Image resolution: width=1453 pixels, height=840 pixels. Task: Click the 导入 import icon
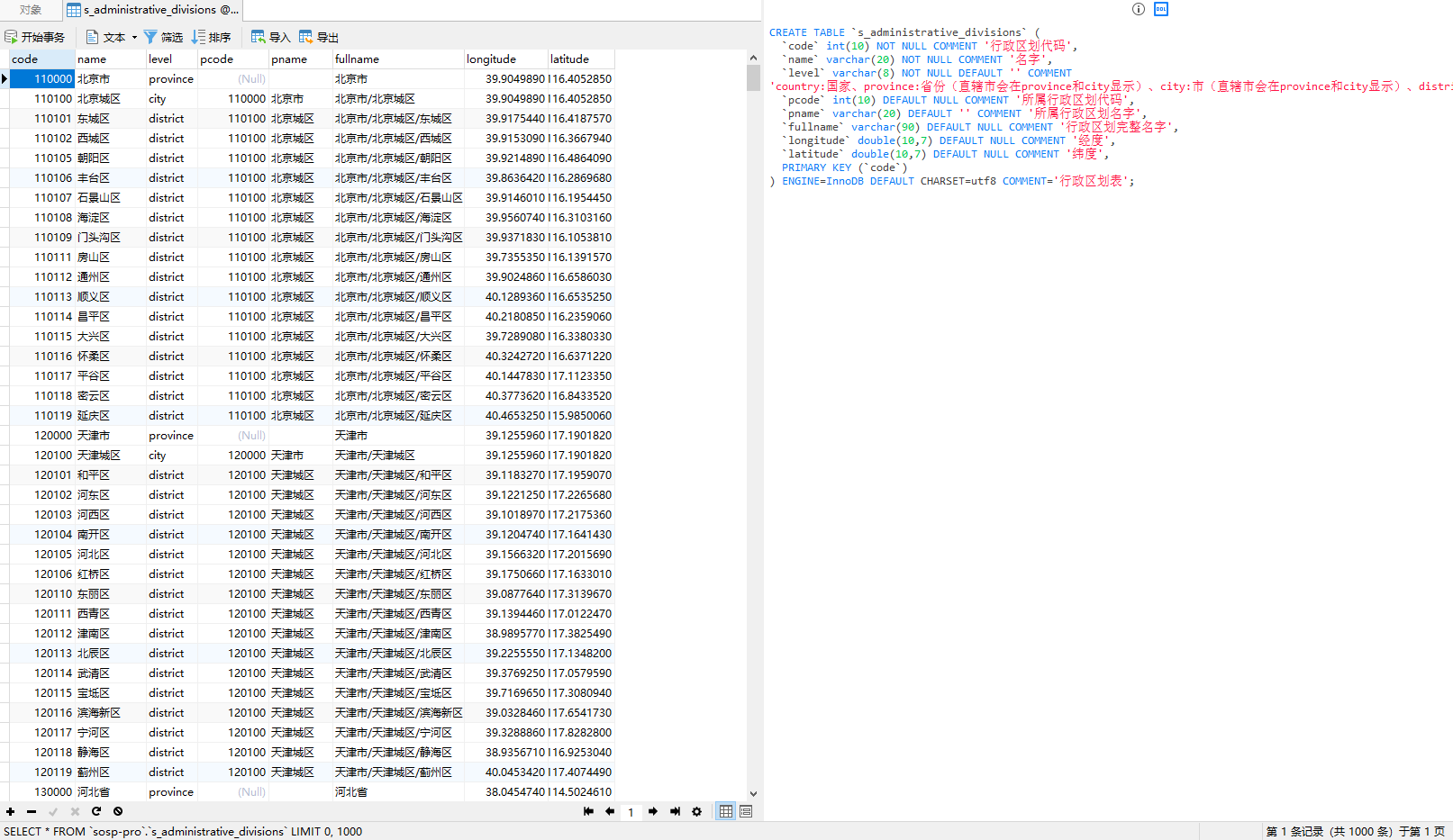click(259, 37)
